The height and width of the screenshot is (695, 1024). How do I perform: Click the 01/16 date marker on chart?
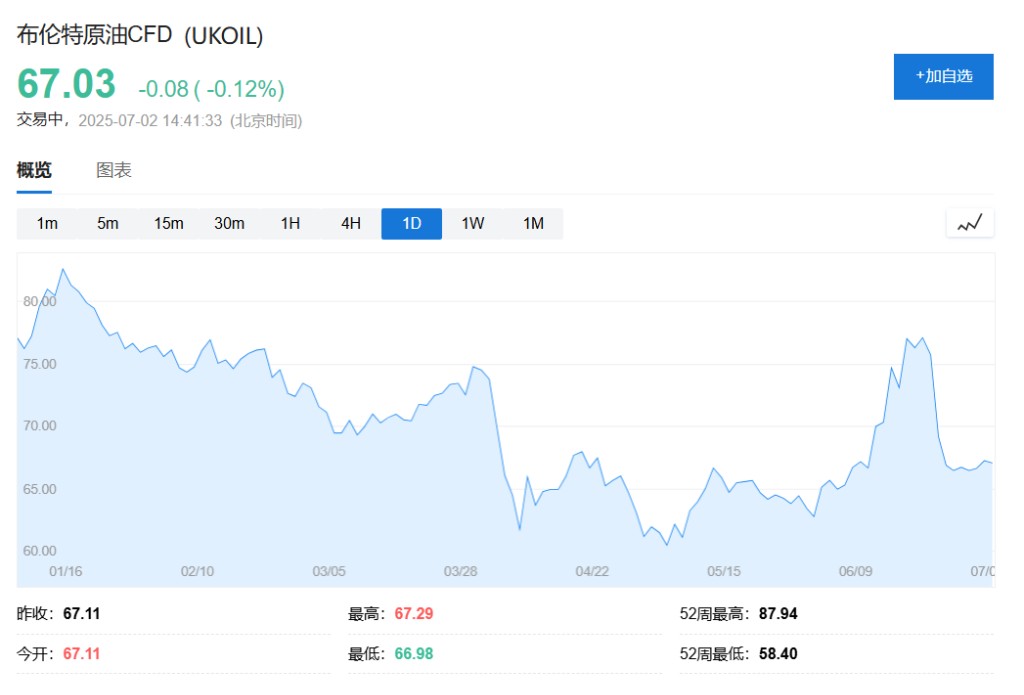(x=65, y=572)
